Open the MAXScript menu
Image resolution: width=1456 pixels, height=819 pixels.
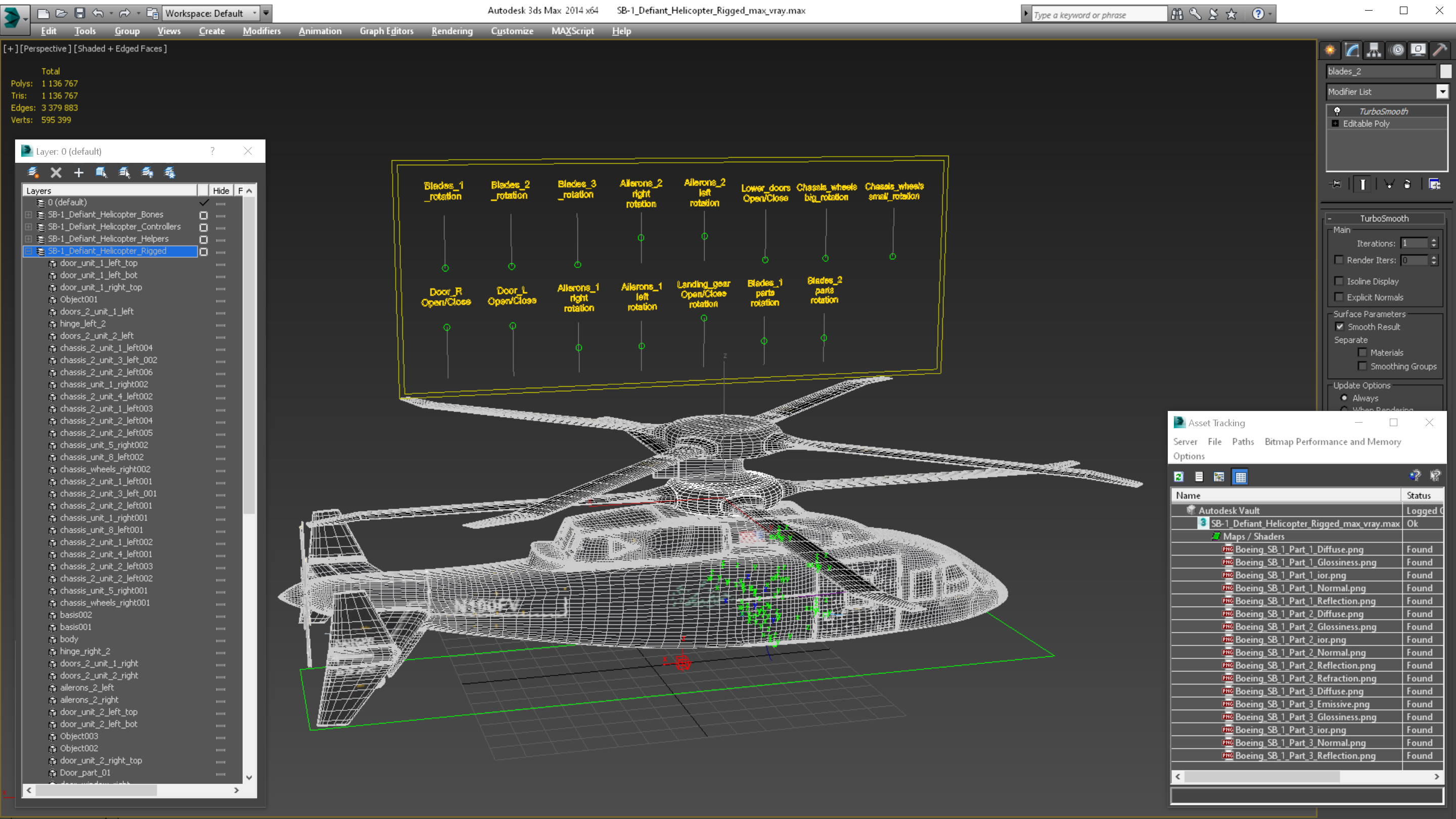tap(573, 31)
